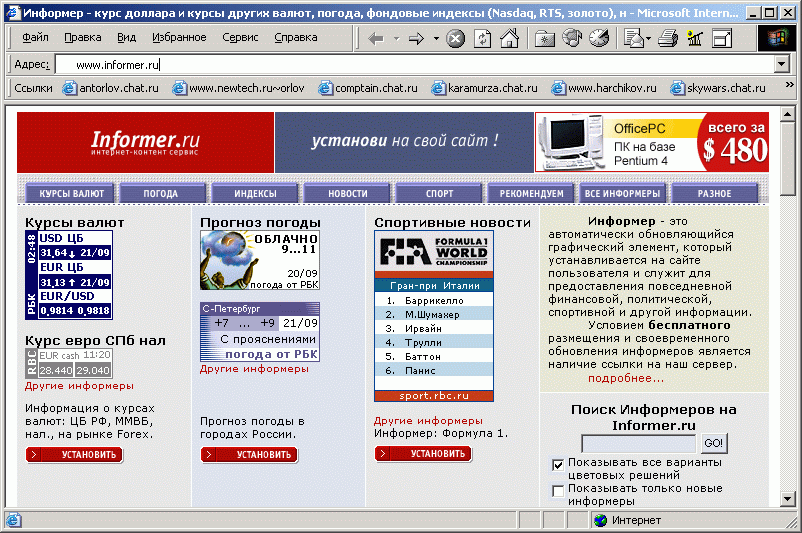802x533 pixels.
Task: Click the IE icon in title bar
Action: tap(13, 13)
